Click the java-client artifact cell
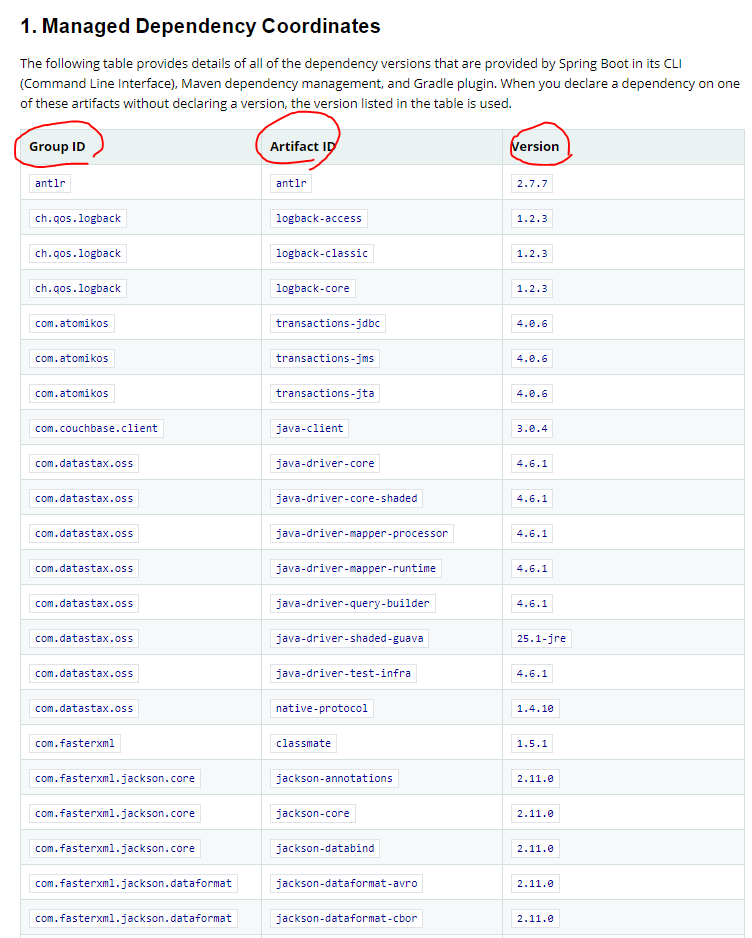The image size is (752, 938). 309,428
